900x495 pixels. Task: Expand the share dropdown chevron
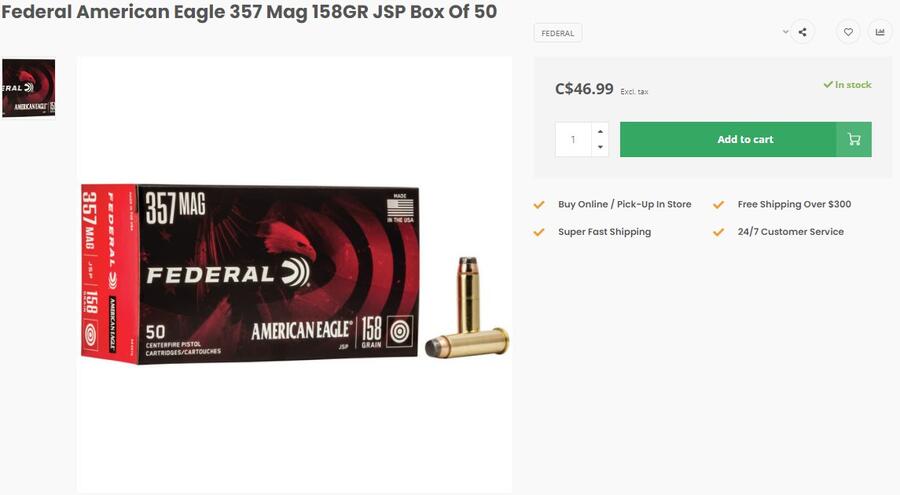(x=785, y=32)
